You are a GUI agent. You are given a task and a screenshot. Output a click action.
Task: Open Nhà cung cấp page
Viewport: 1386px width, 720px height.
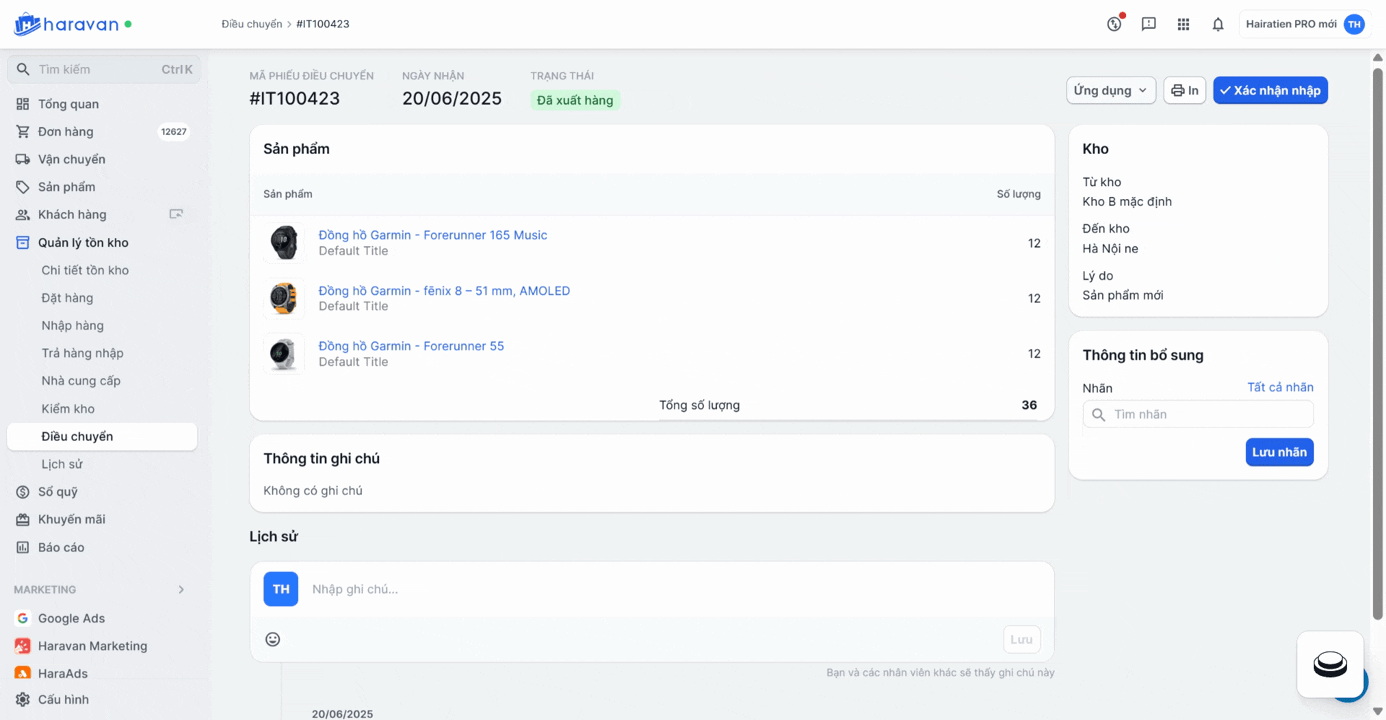[81, 381]
